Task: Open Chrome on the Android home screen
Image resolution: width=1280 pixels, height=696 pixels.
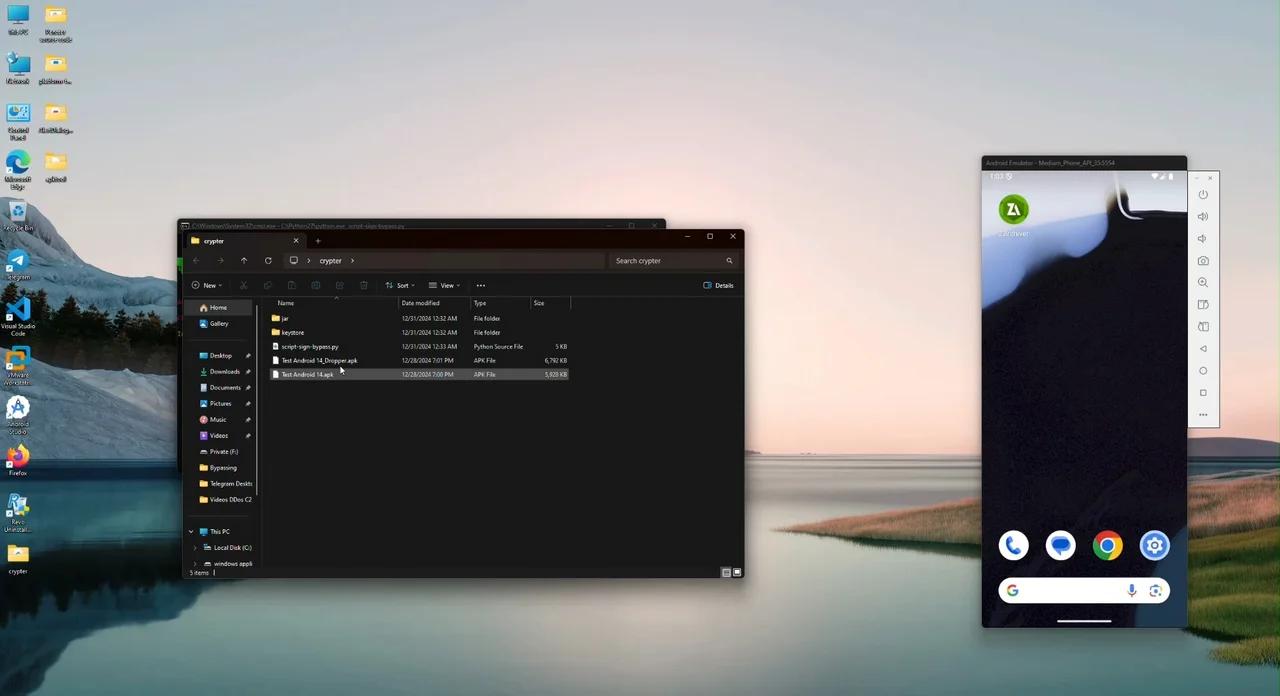Action: point(1107,545)
